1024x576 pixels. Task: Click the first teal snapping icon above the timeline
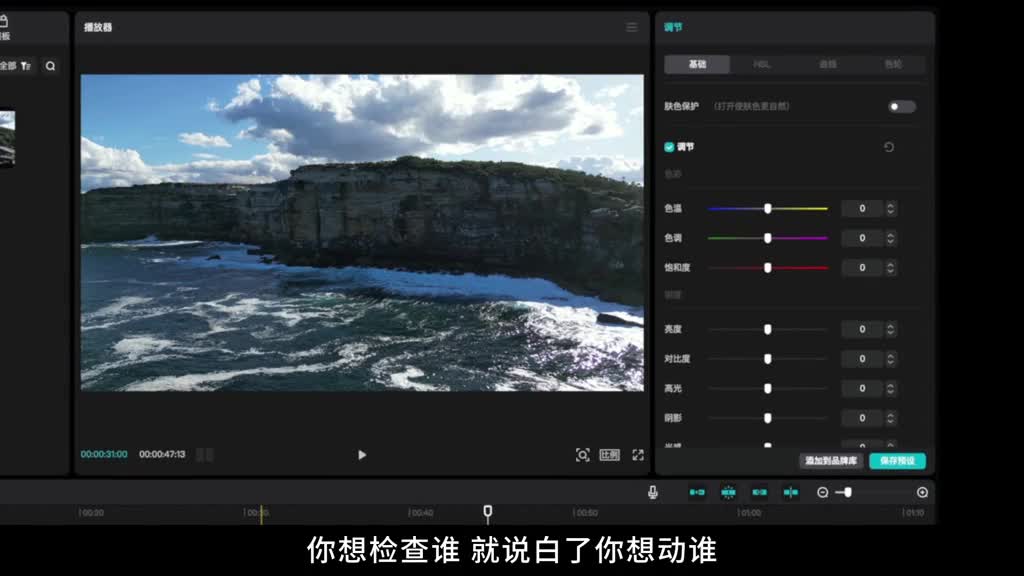coord(697,492)
